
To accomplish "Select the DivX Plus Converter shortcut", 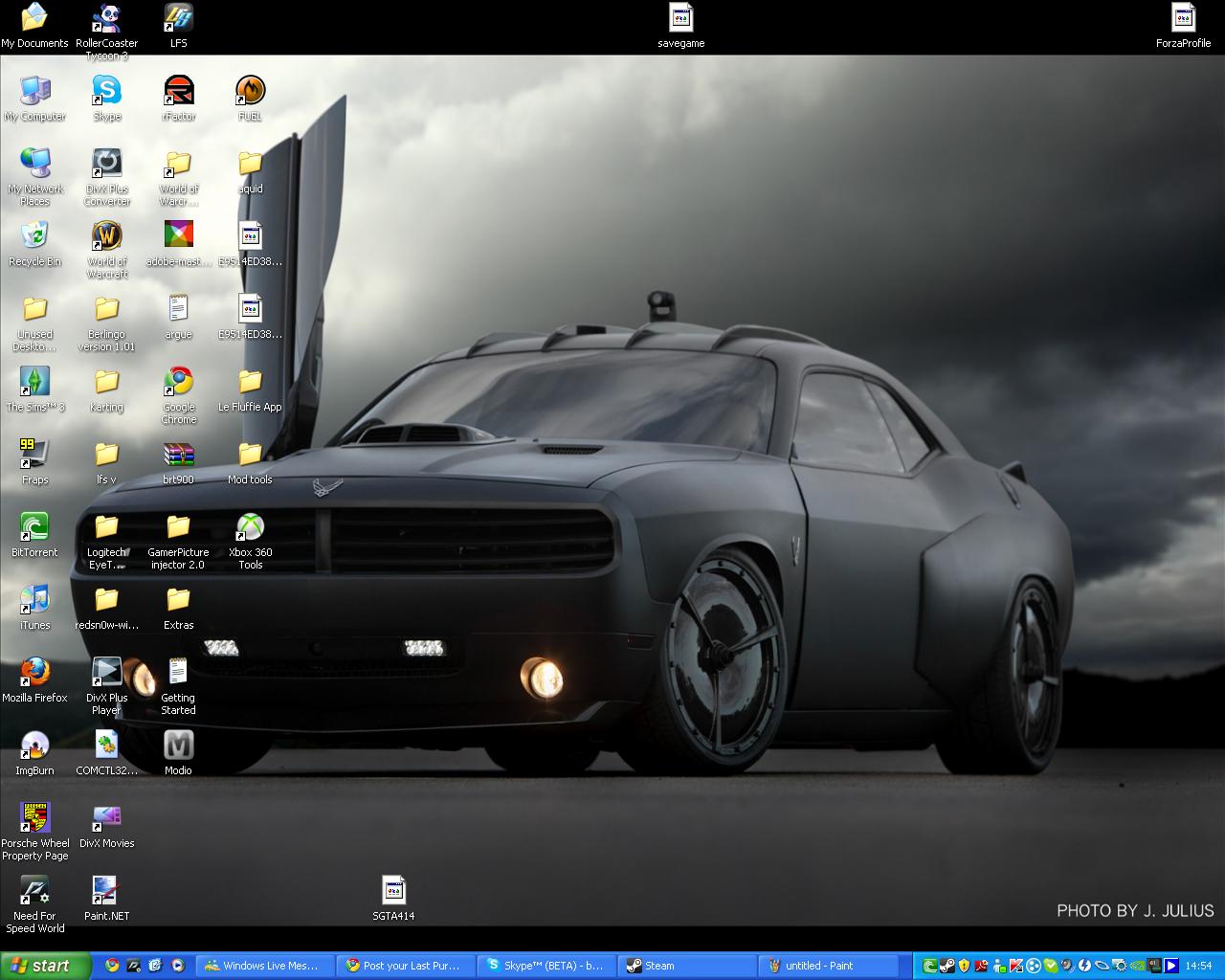I will 106,177.
